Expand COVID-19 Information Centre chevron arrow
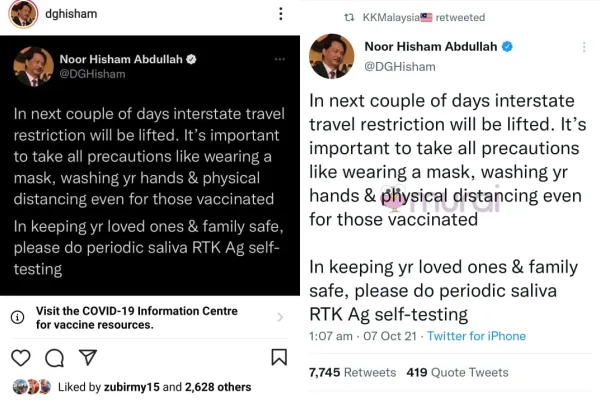600x400 pixels. tap(280, 317)
